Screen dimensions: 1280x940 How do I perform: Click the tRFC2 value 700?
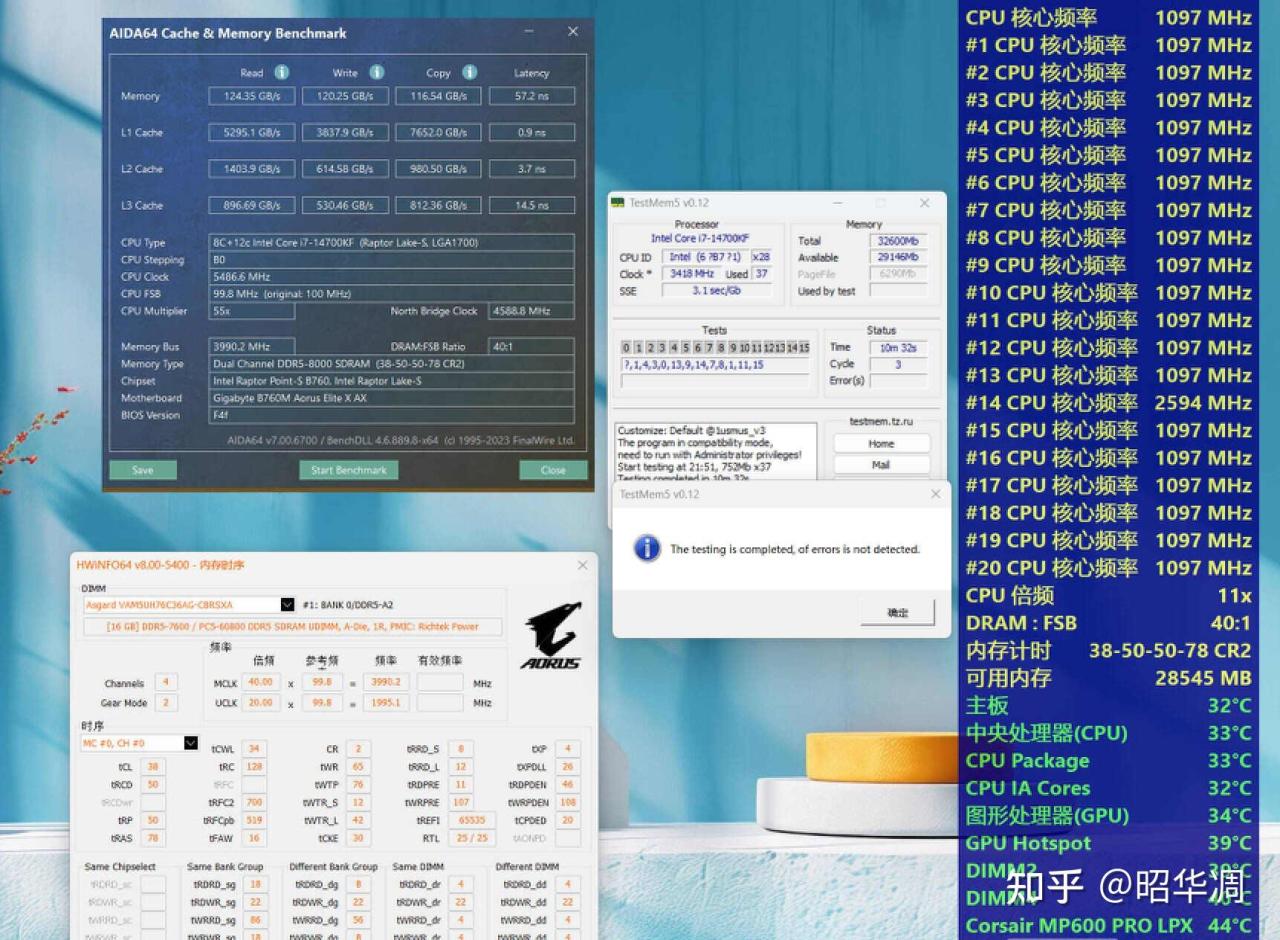click(254, 802)
